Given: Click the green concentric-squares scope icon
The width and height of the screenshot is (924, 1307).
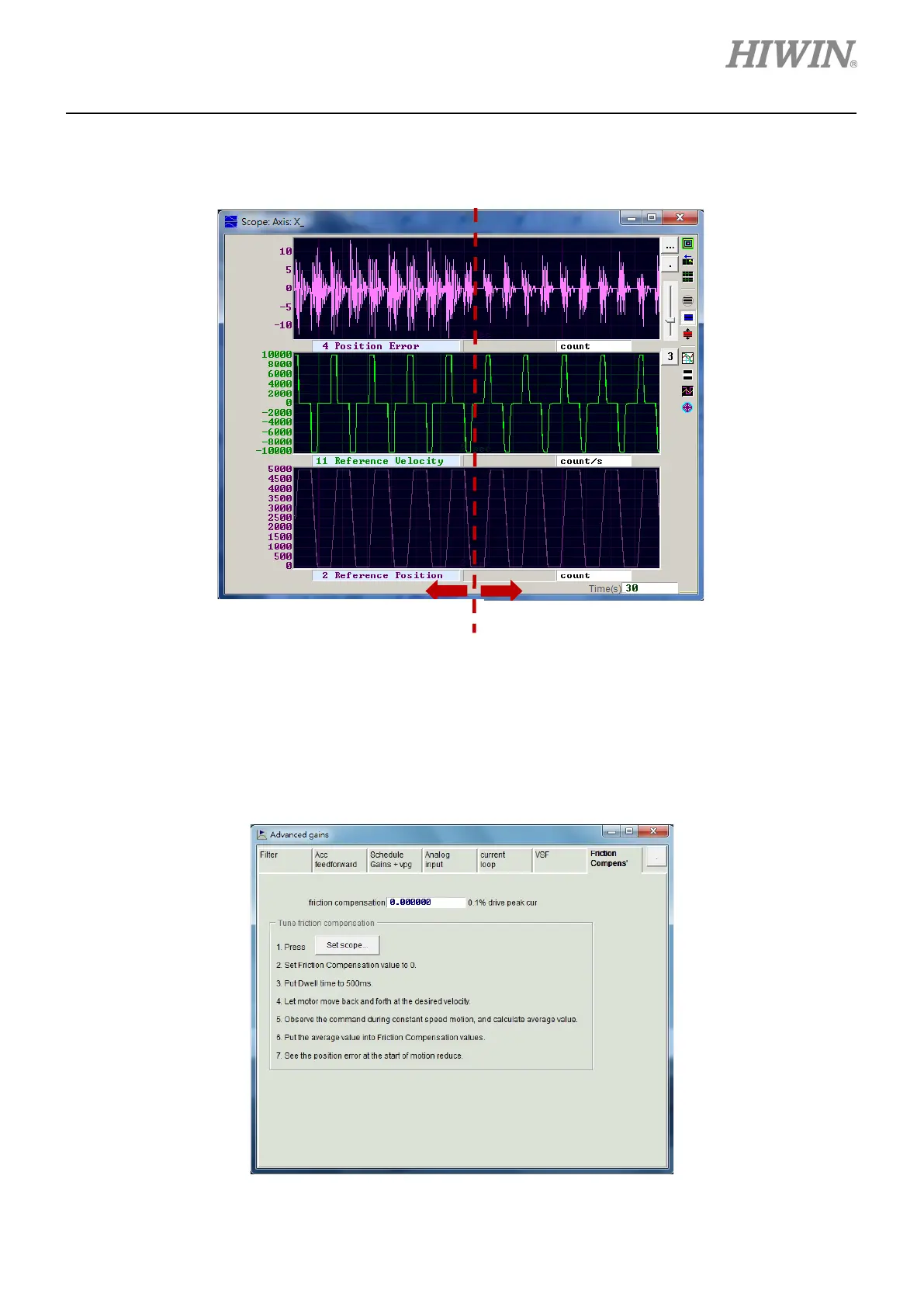Looking at the screenshot, I should tap(687, 244).
